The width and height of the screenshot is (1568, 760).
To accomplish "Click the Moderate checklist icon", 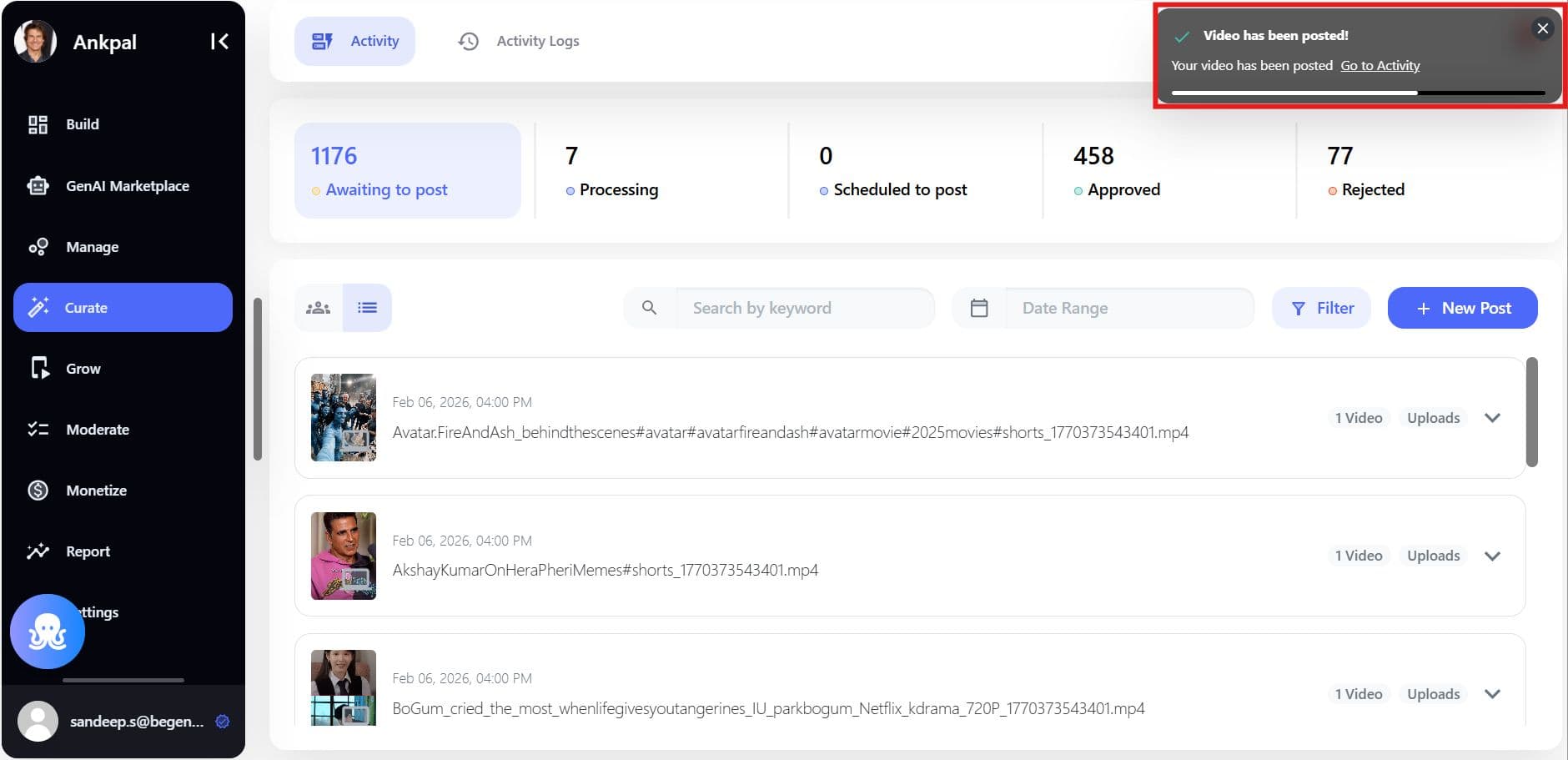I will (38, 430).
